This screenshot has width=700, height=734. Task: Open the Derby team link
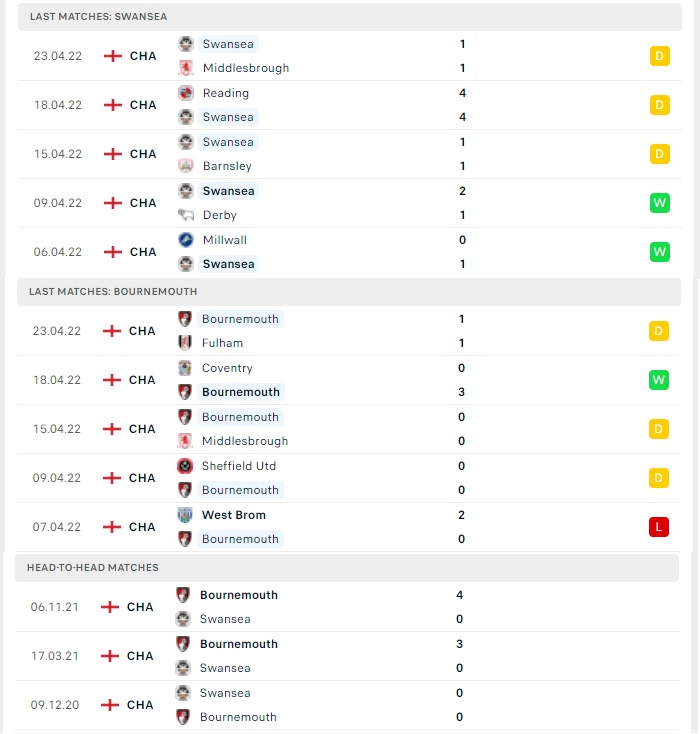(x=220, y=215)
